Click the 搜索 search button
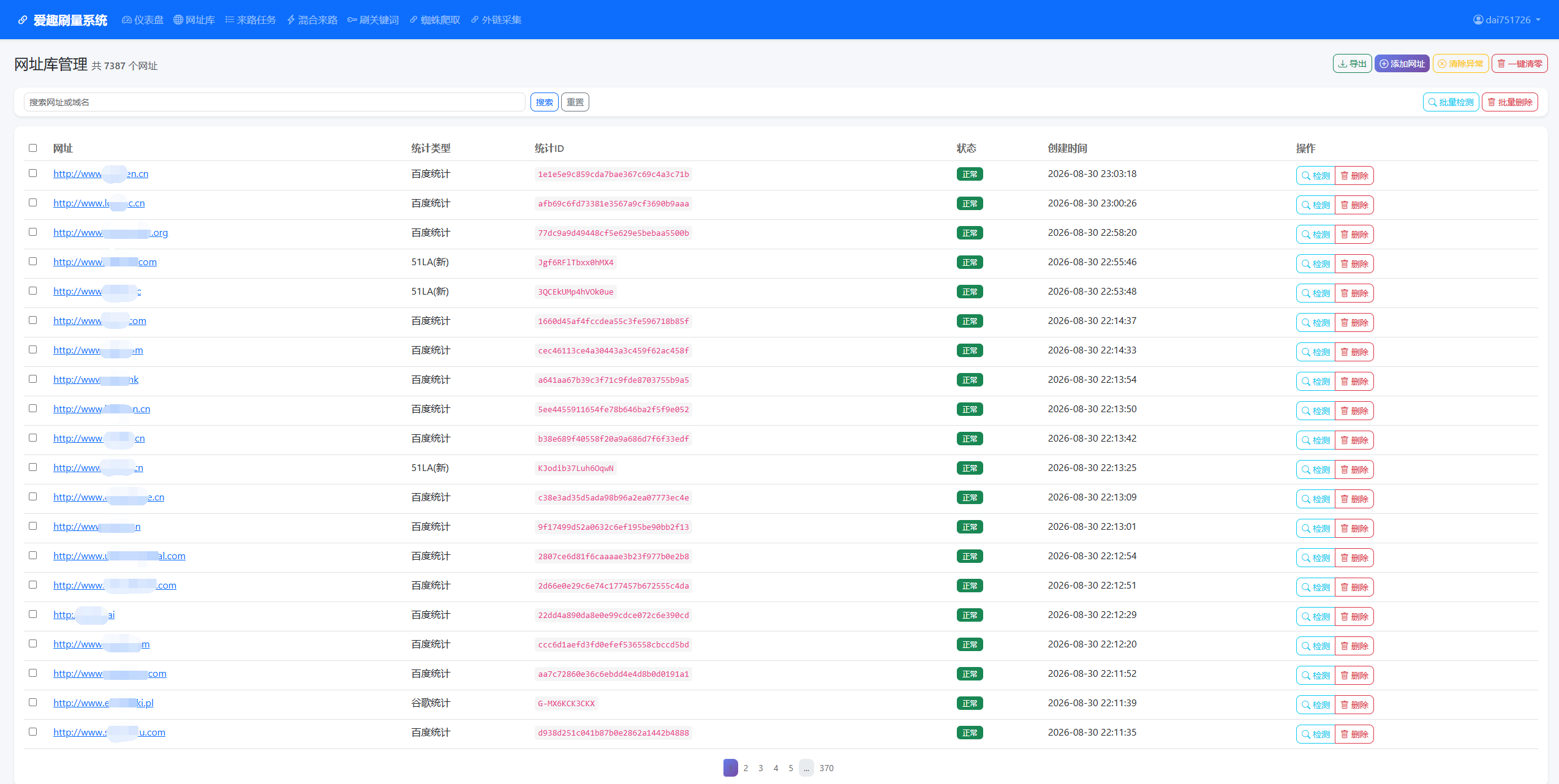Viewport: 1559px width, 784px height. 544,102
